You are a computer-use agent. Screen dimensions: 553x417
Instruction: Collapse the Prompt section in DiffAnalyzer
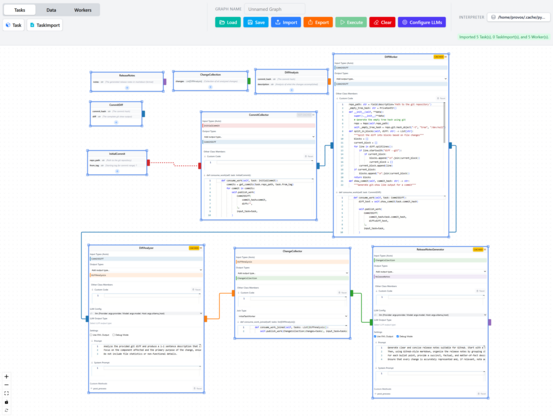pos(92,341)
